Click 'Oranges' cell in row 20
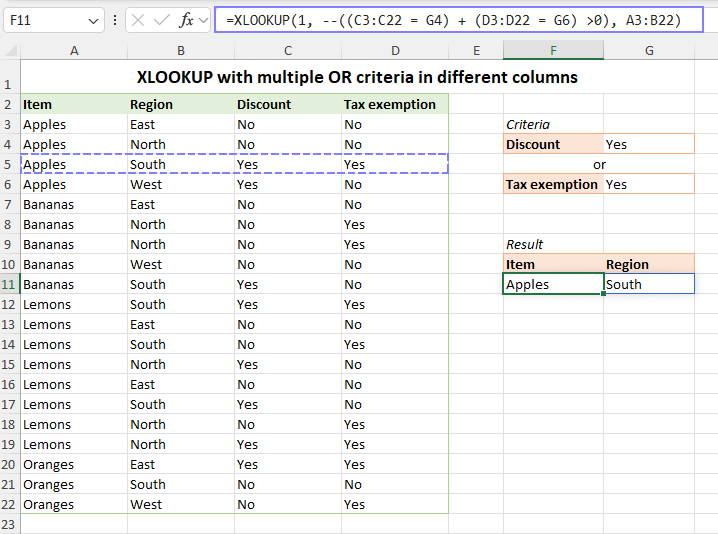This screenshot has width=718, height=534. click(74, 464)
